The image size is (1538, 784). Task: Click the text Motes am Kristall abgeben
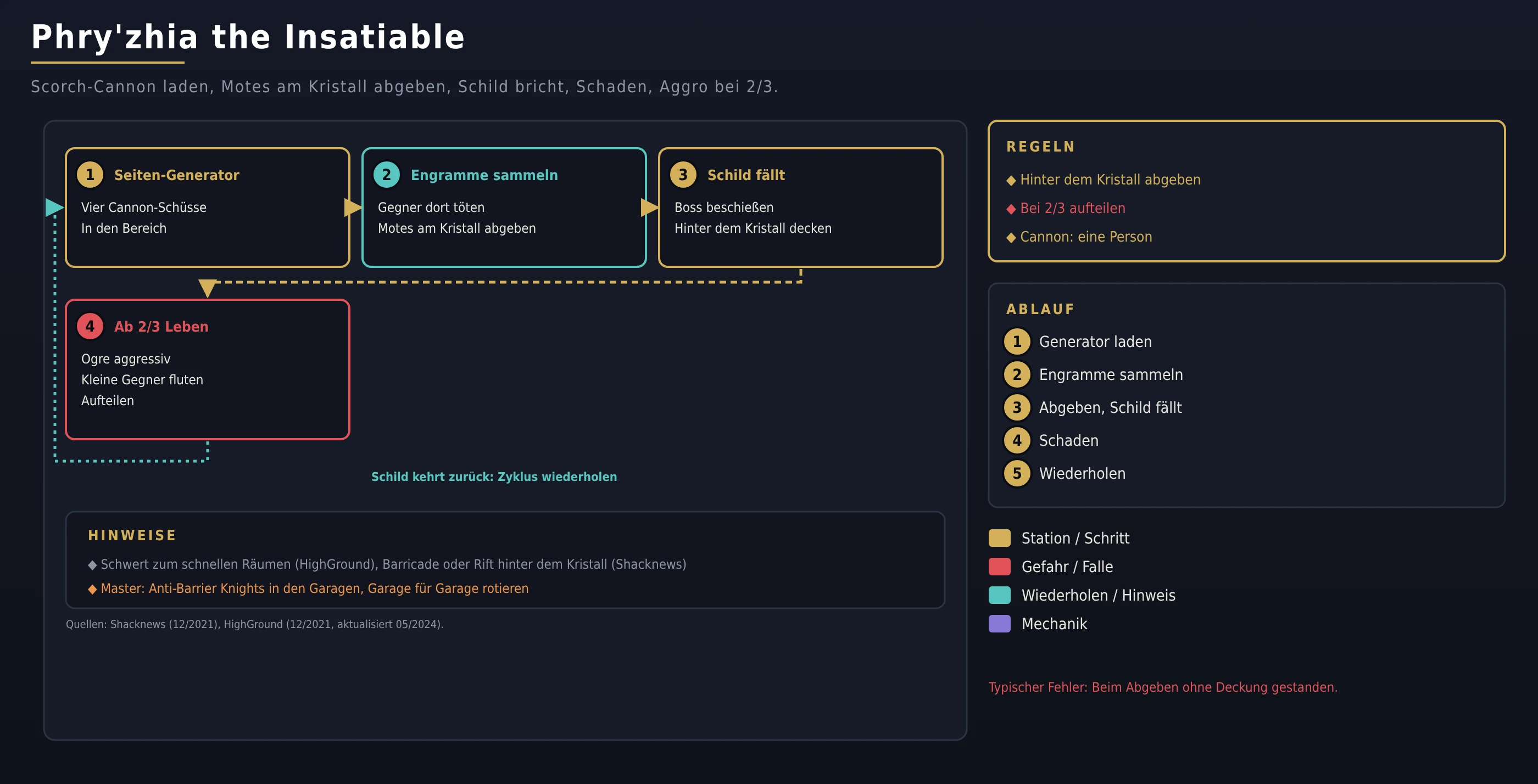click(x=457, y=228)
